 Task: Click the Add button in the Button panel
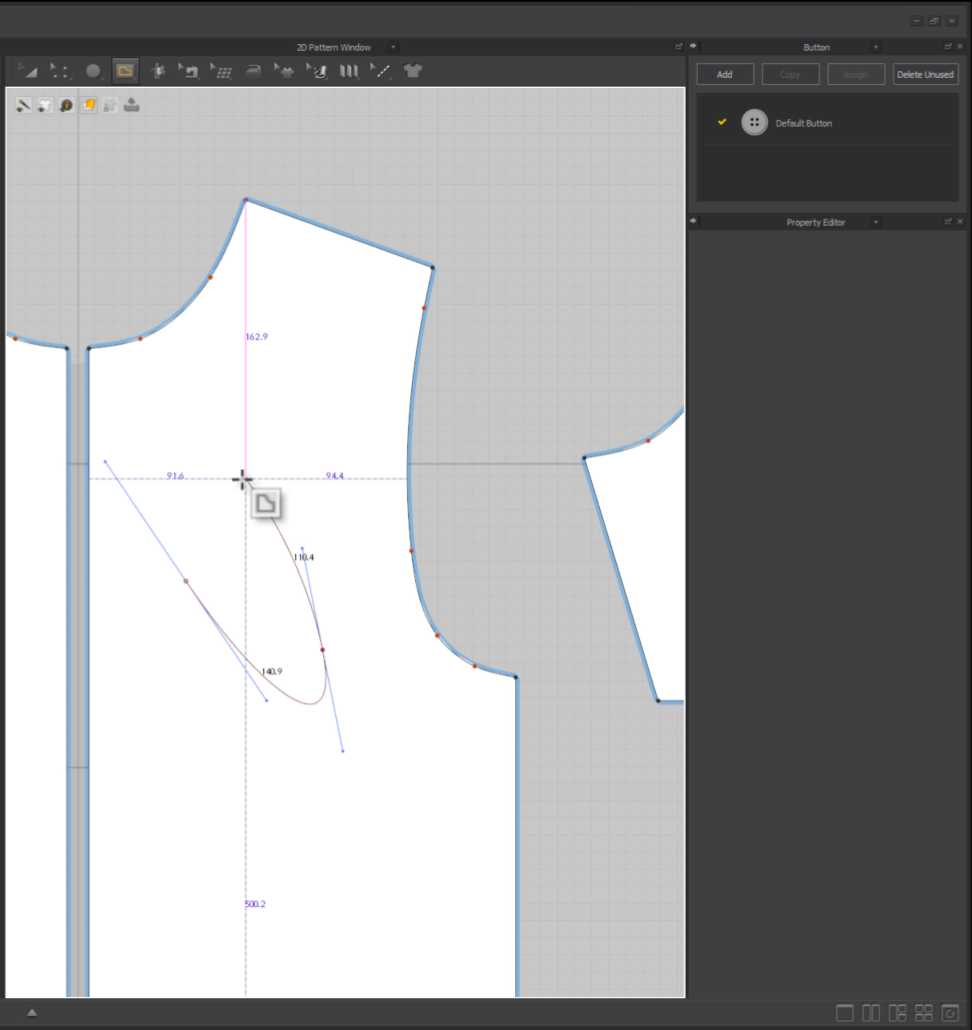(x=725, y=74)
